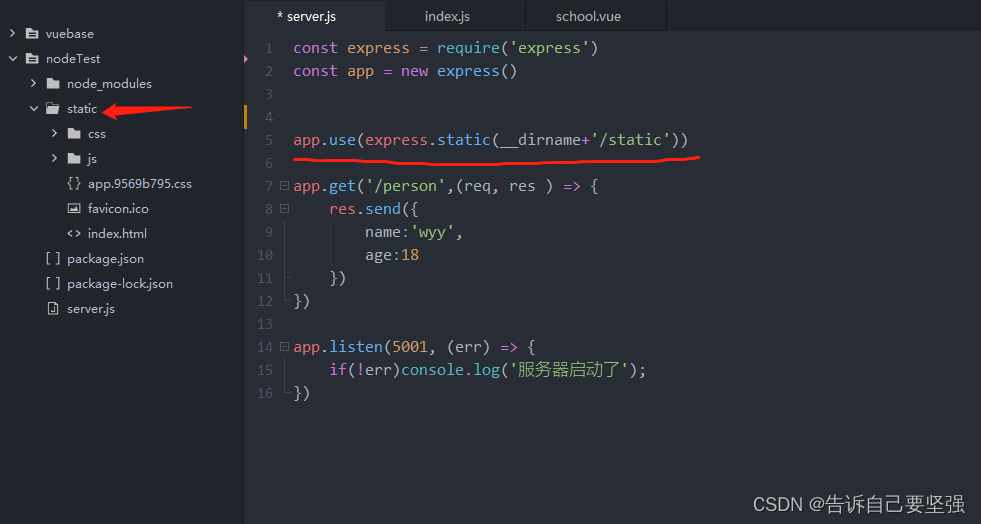This screenshot has height=524, width=981.
Task: Open package.json file
Action: point(105,259)
